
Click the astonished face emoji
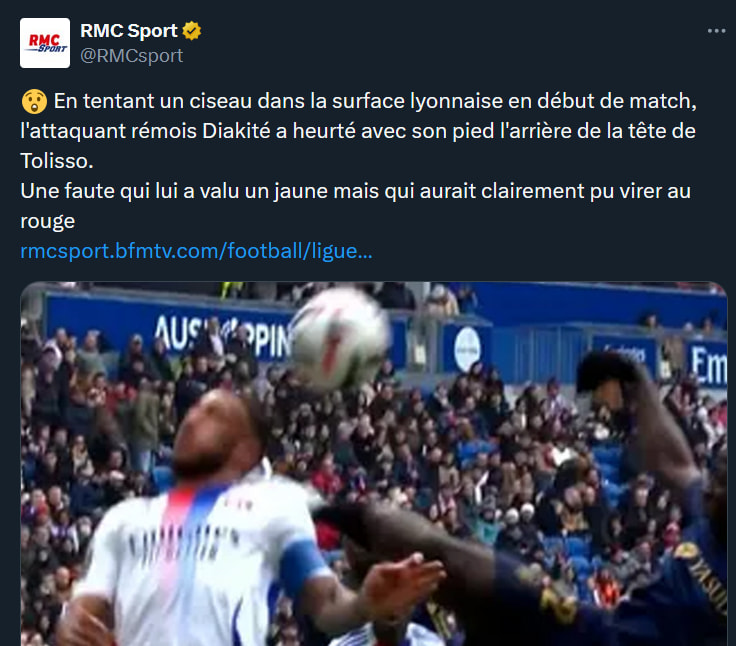pyautogui.click(x=34, y=101)
